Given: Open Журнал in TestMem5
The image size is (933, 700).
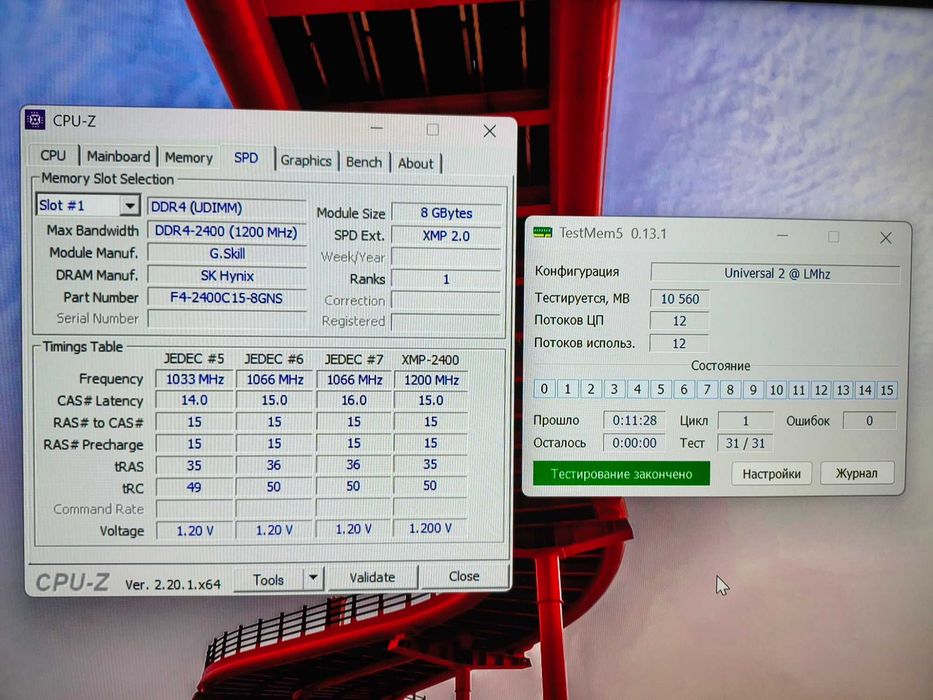Looking at the screenshot, I should click(x=856, y=473).
